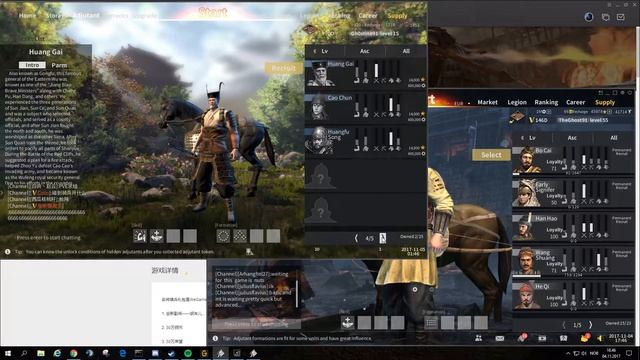640x360 pixels.
Task: Click first skill icon in right window
Action: tap(347, 322)
